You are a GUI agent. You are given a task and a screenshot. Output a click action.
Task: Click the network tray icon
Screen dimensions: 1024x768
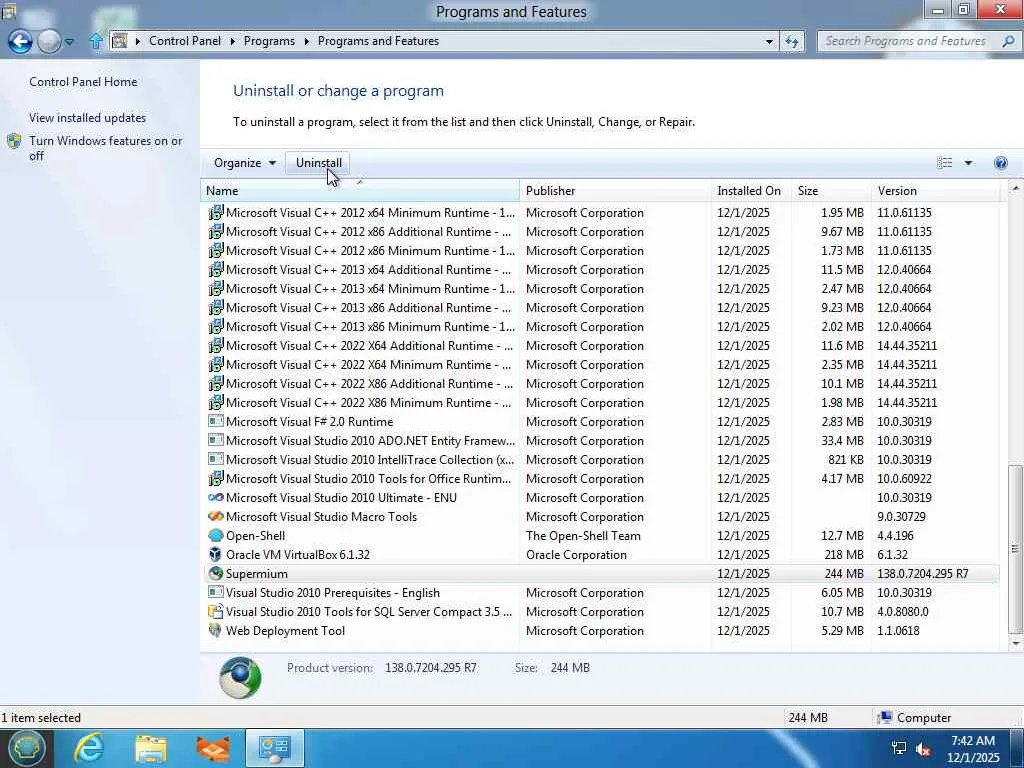[x=899, y=749]
